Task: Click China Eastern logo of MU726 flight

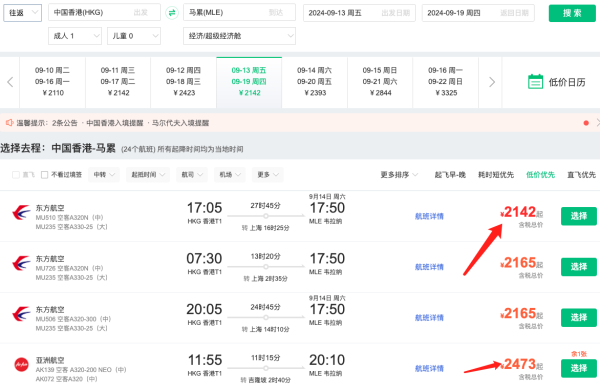Action: tap(21, 263)
